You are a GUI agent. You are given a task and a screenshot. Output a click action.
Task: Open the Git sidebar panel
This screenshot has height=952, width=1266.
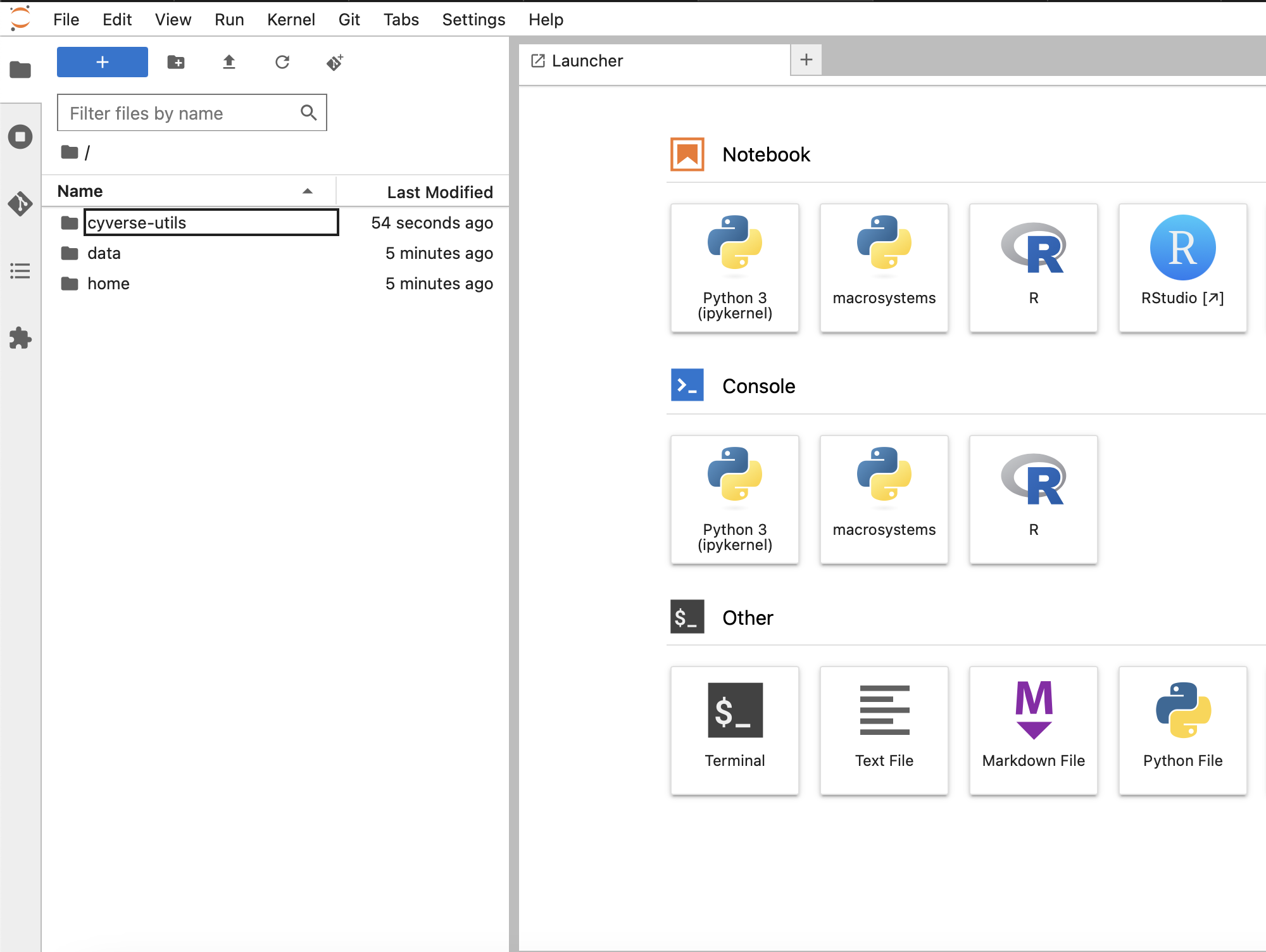pyautogui.click(x=20, y=204)
